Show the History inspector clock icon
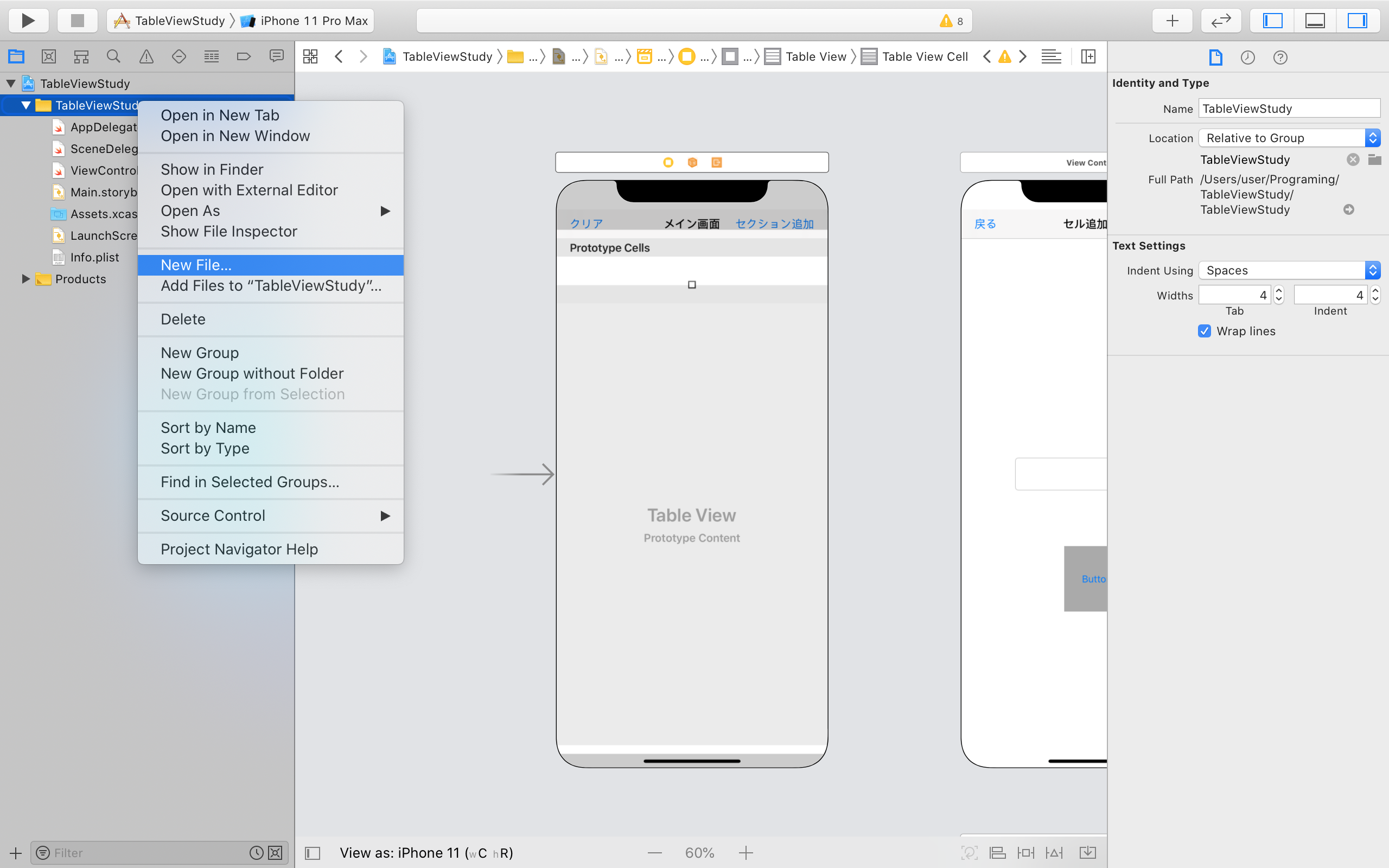The image size is (1389, 868). tap(1247, 58)
